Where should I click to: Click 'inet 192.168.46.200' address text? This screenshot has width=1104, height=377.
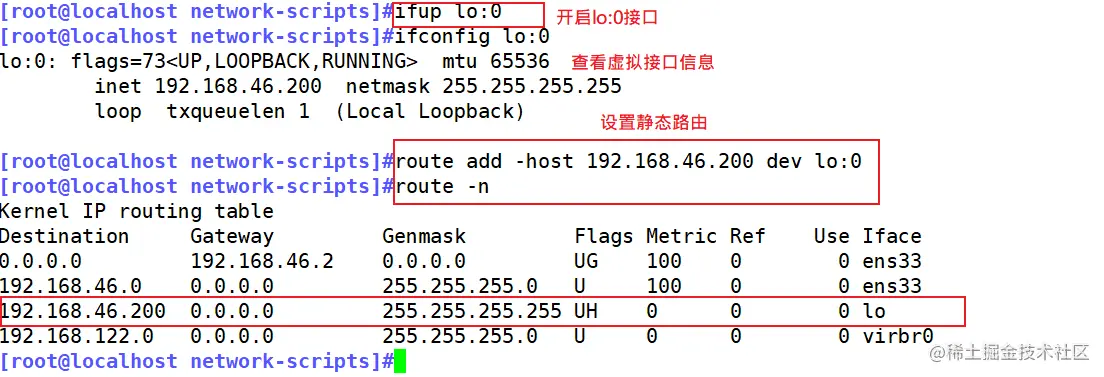pyautogui.click(x=208, y=87)
